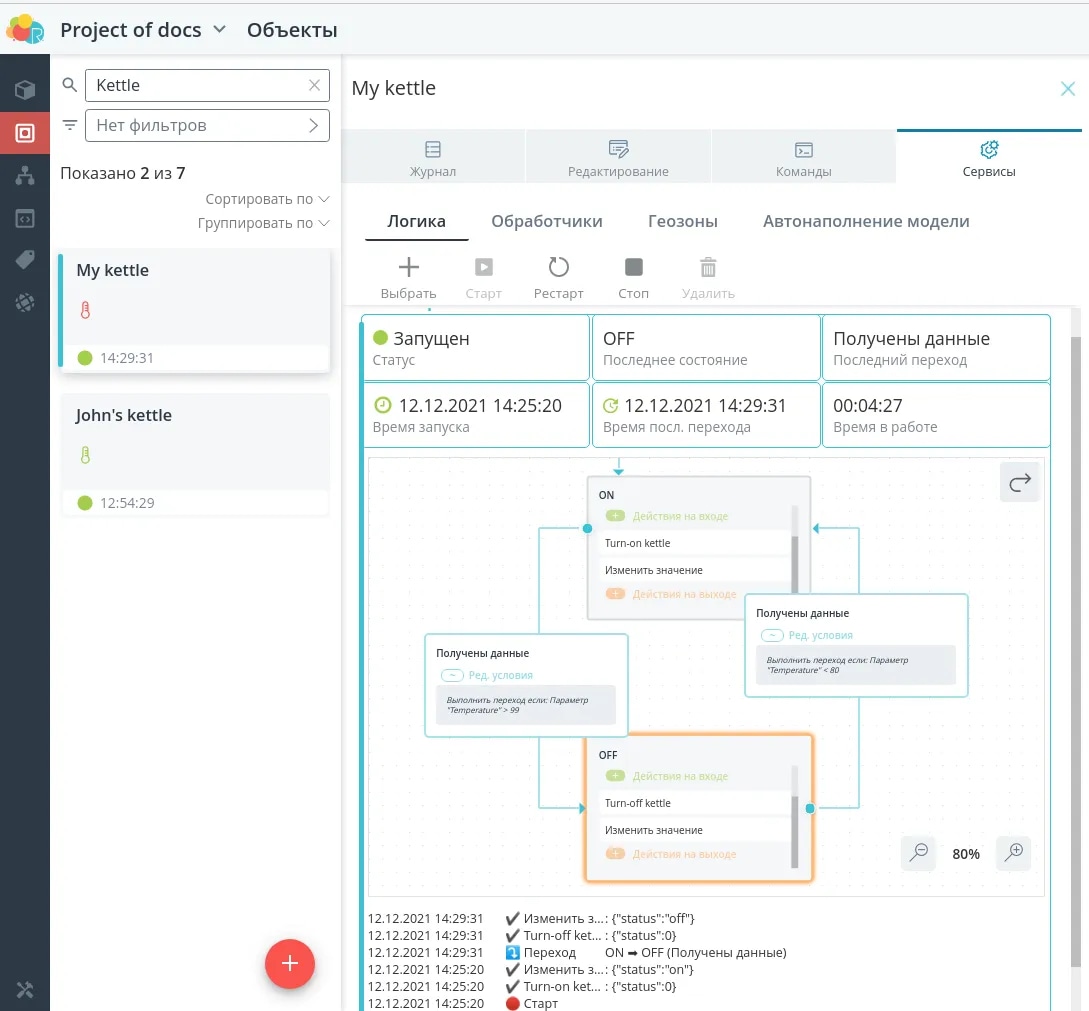
Task: Open the globe icon in sidebar
Action: tap(25, 303)
